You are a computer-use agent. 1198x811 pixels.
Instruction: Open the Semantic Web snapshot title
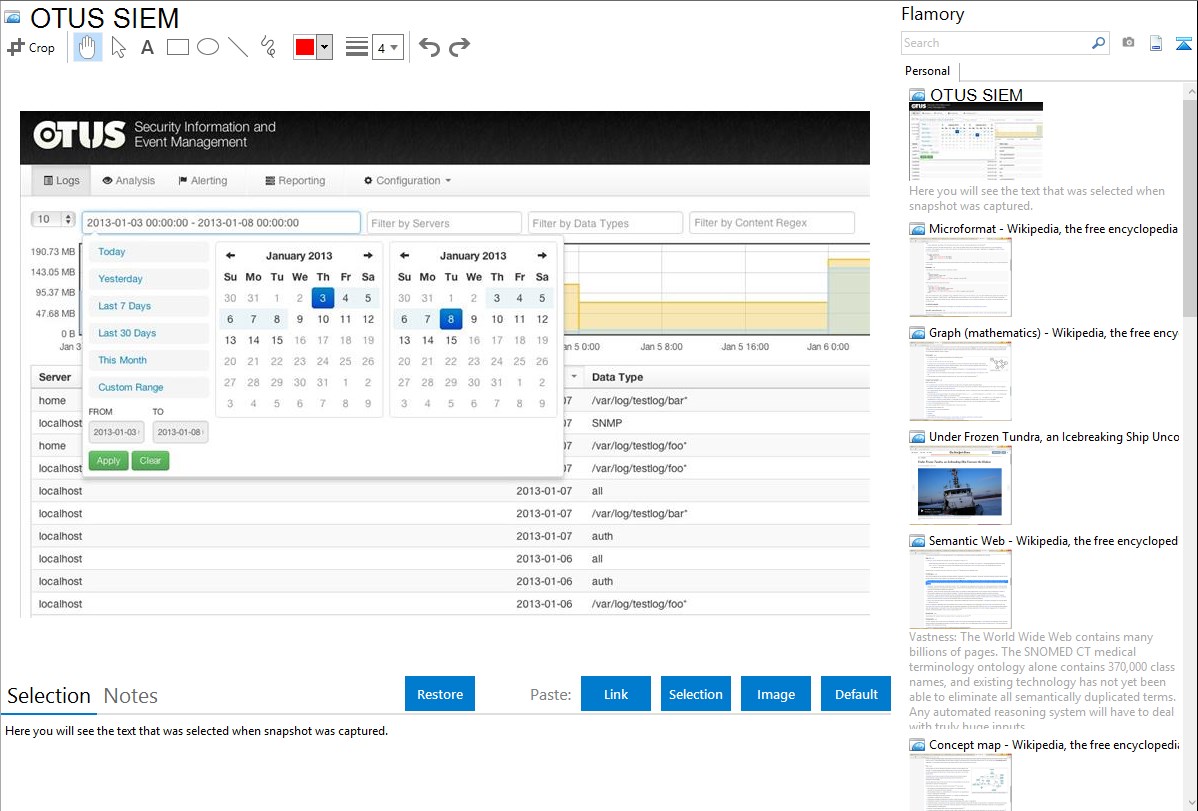[1053, 541]
